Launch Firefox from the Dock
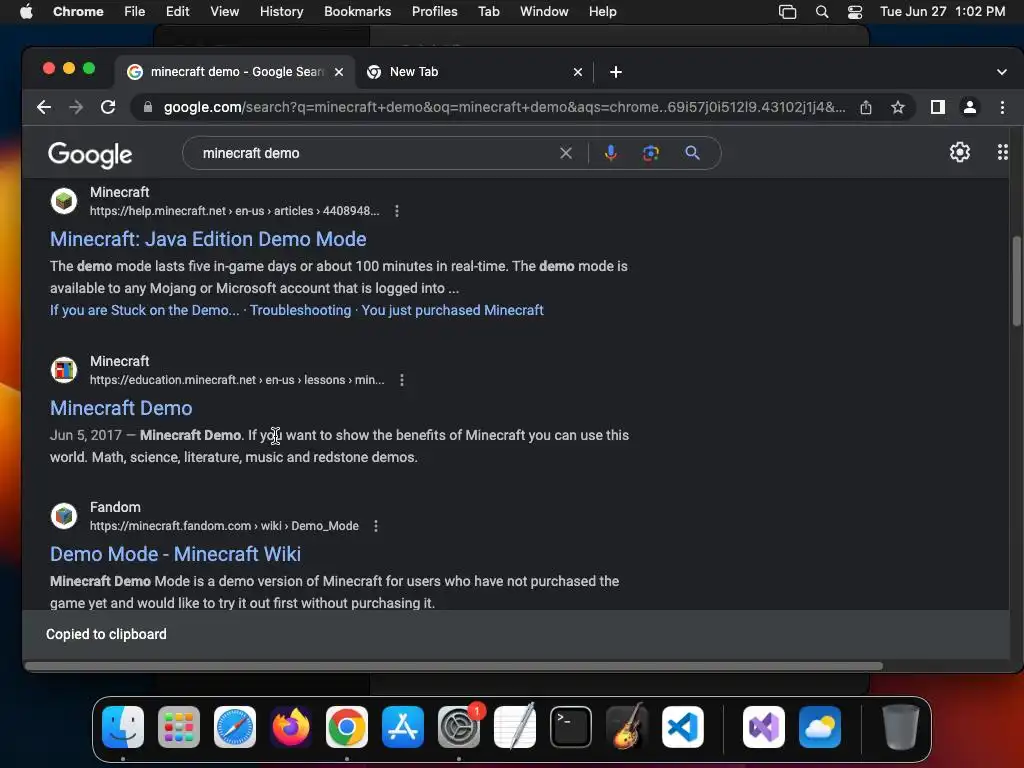The image size is (1024, 768). point(291,727)
